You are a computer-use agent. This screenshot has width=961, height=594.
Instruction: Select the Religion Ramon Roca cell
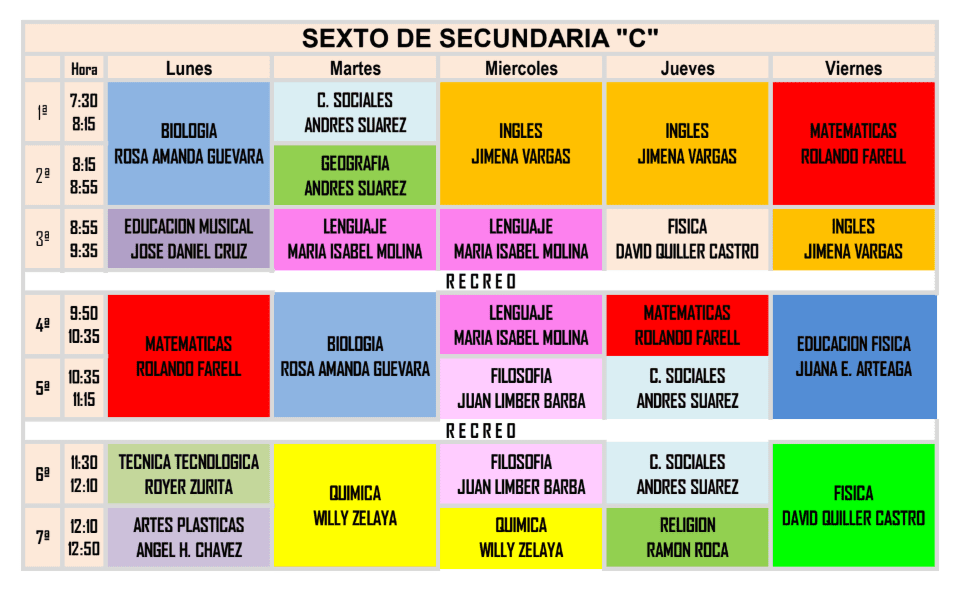(687, 537)
